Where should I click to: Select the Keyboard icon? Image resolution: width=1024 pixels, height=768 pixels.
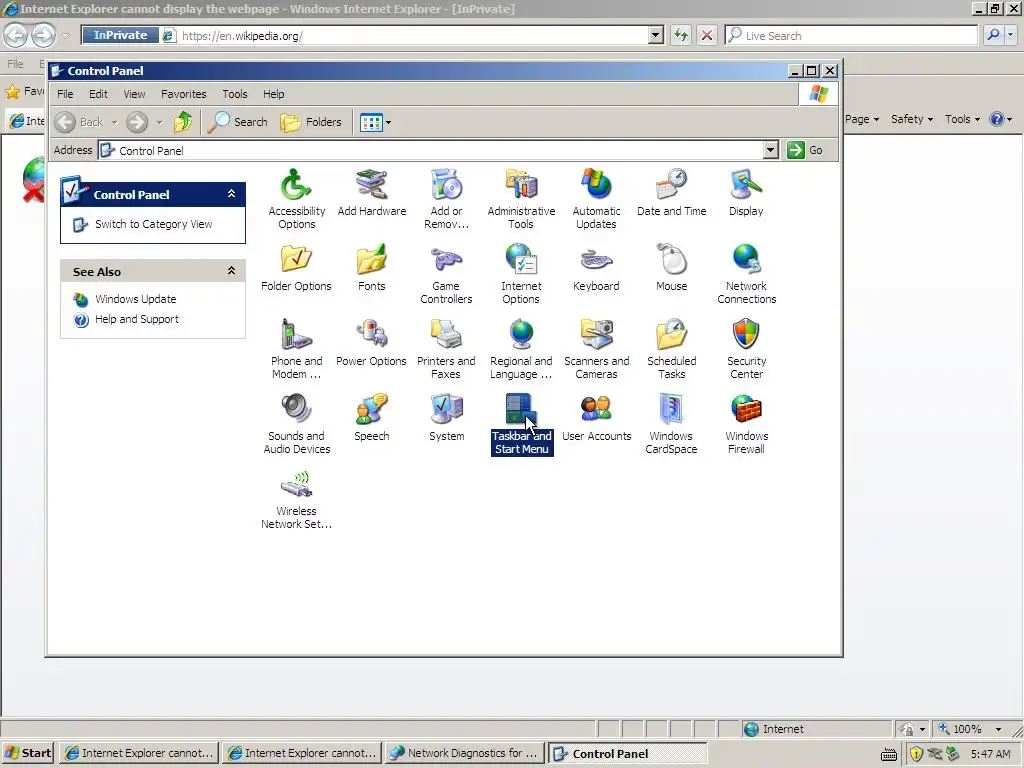tap(596, 268)
